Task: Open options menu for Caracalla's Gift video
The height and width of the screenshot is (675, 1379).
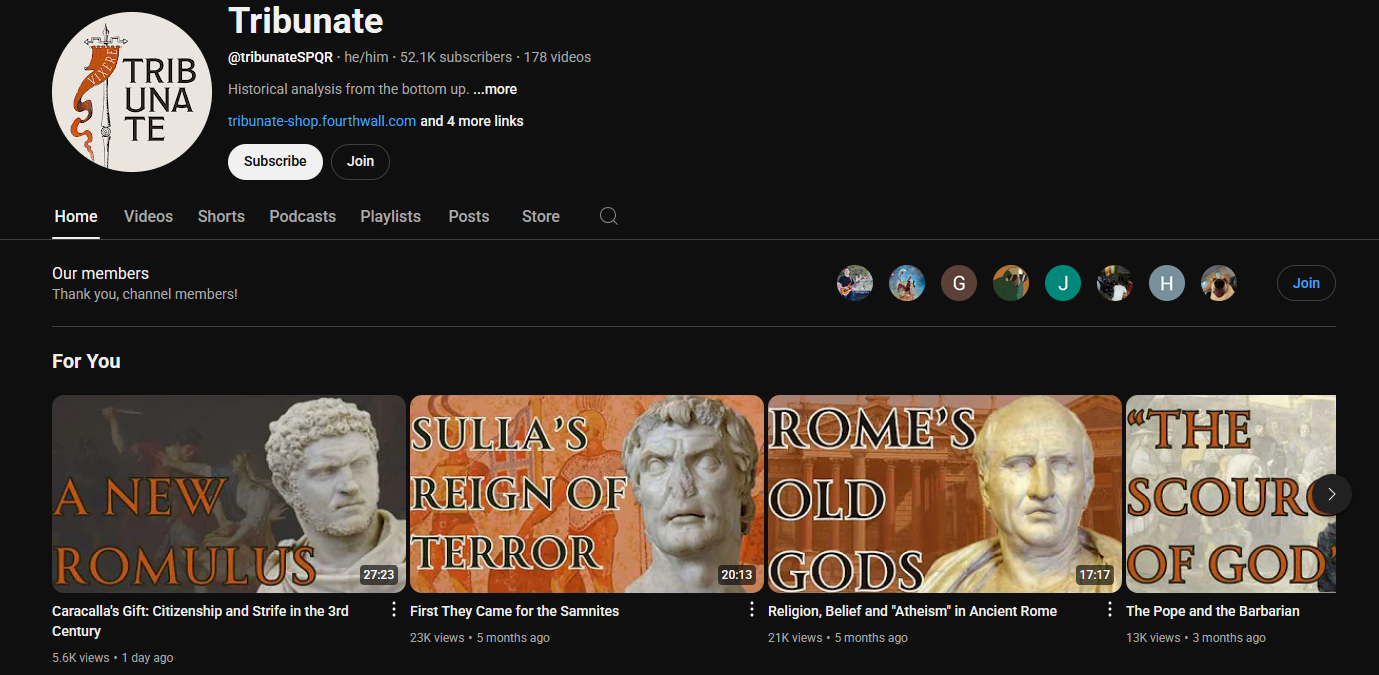Action: tap(394, 609)
